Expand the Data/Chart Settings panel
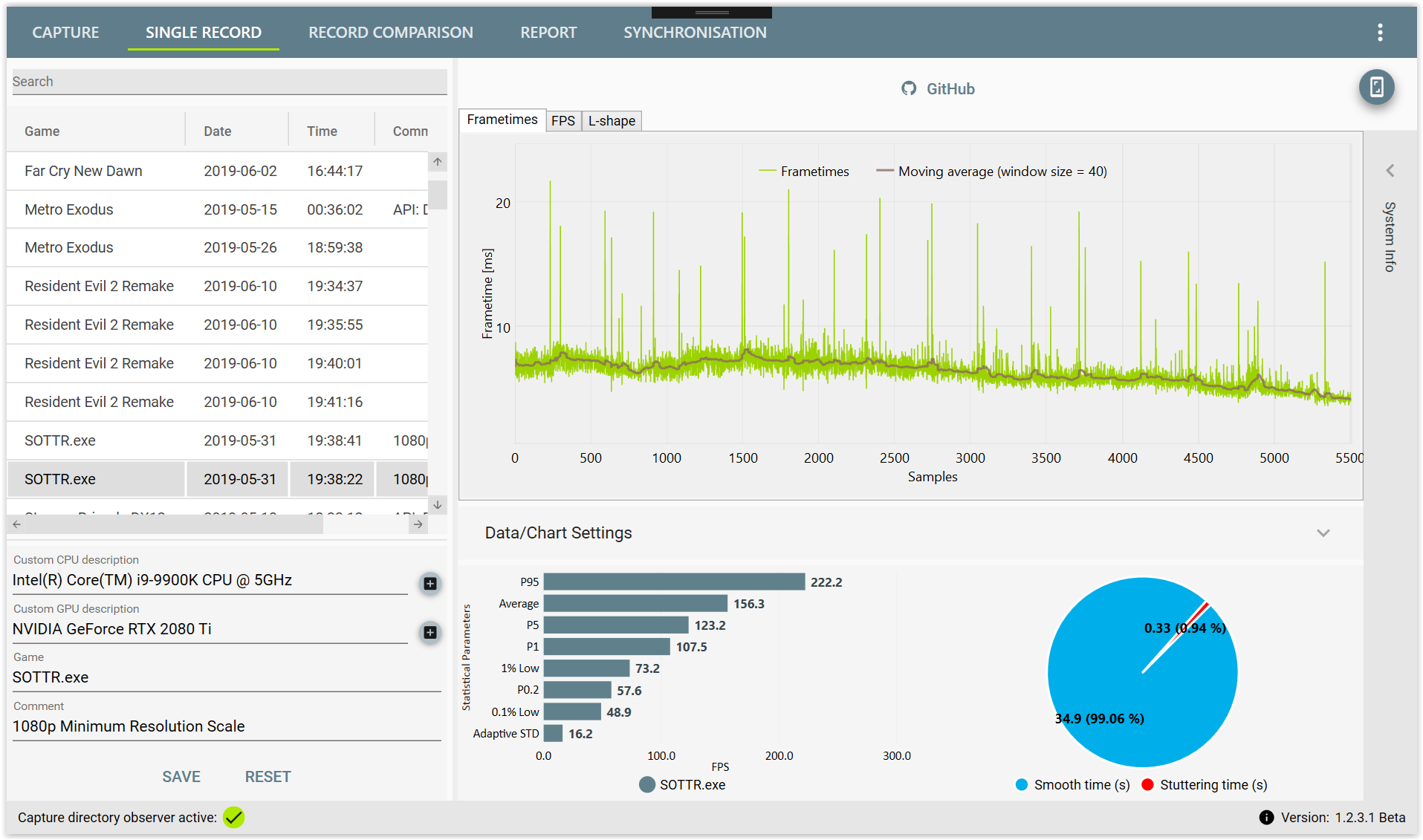 point(1323,533)
